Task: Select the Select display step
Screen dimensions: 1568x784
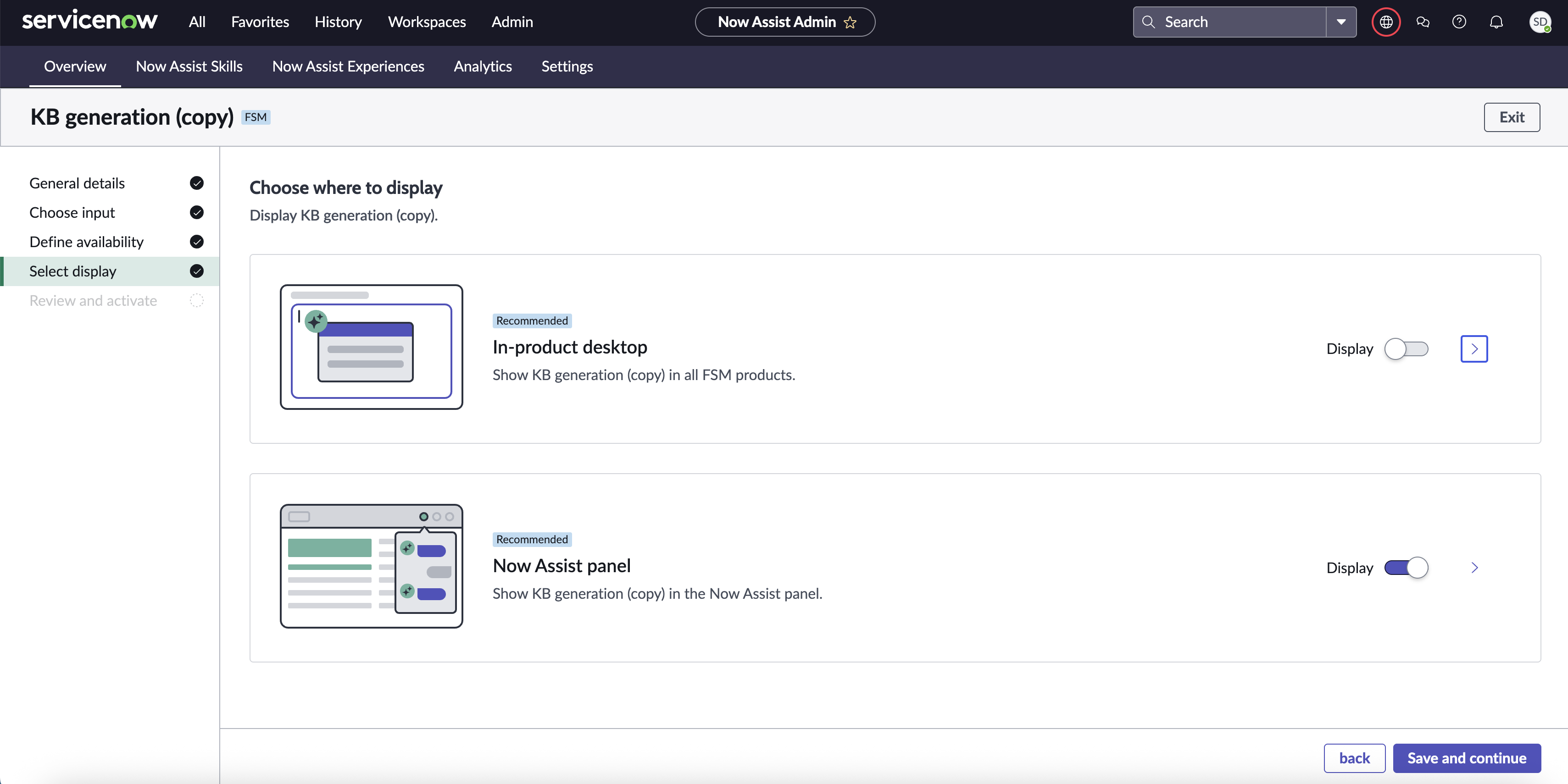Action: (110, 271)
